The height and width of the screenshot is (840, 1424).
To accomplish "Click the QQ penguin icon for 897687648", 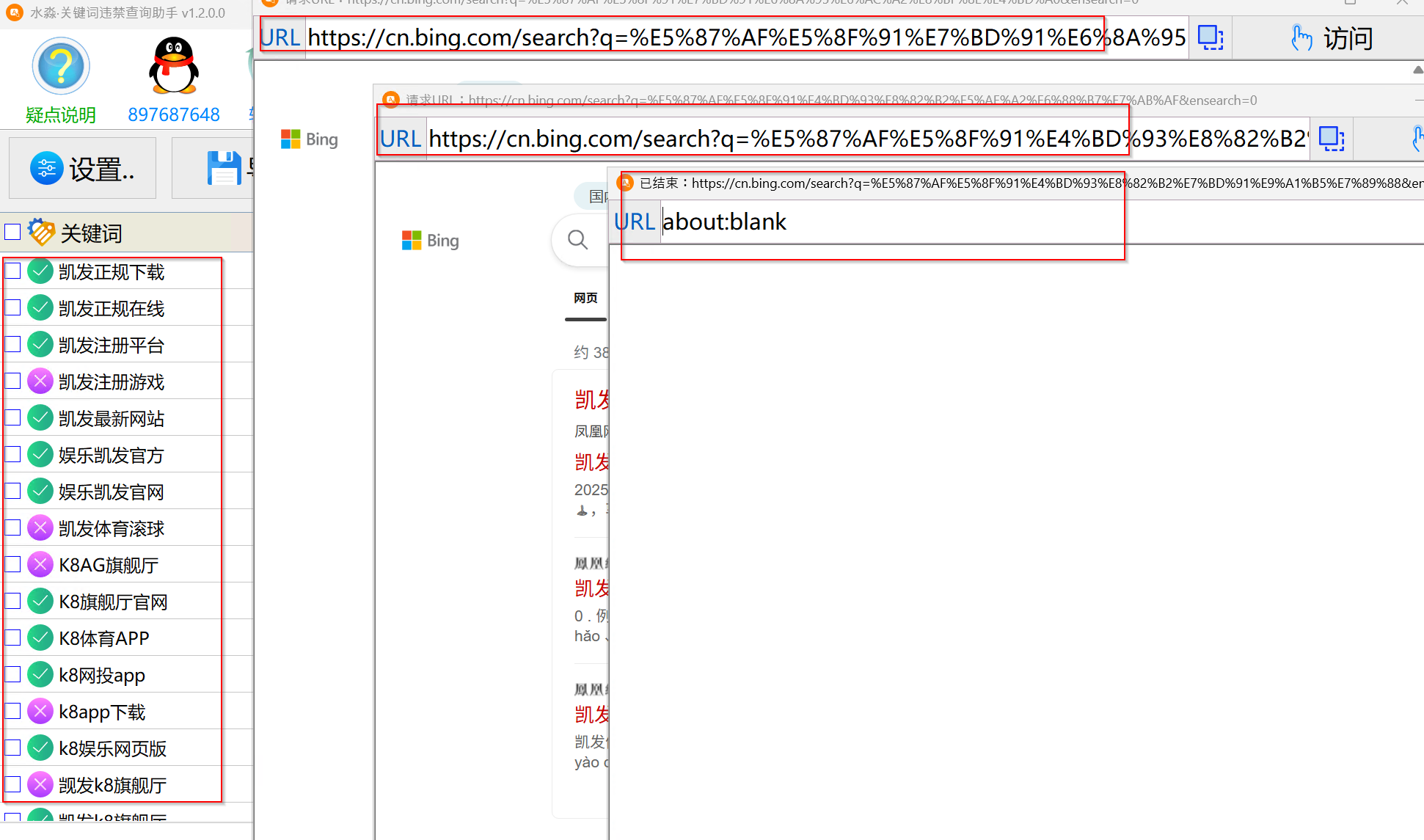I will tap(174, 66).
